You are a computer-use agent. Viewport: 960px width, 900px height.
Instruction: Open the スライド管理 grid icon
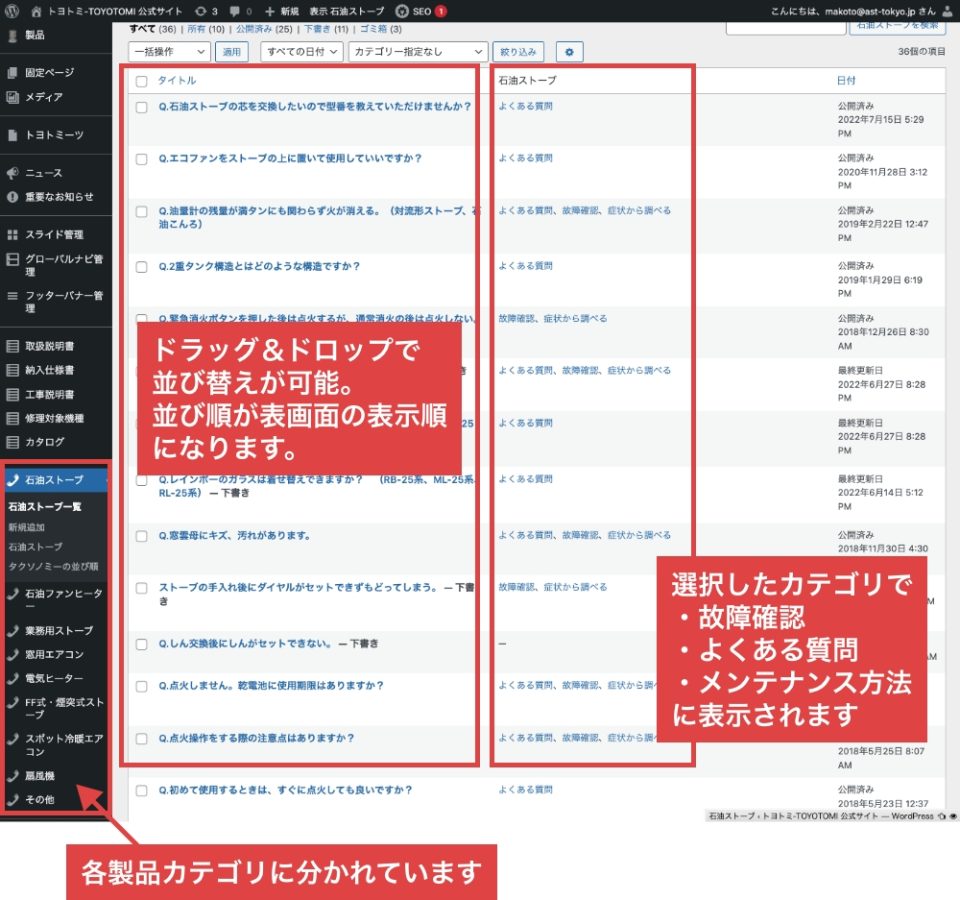[x=12, y=234]
